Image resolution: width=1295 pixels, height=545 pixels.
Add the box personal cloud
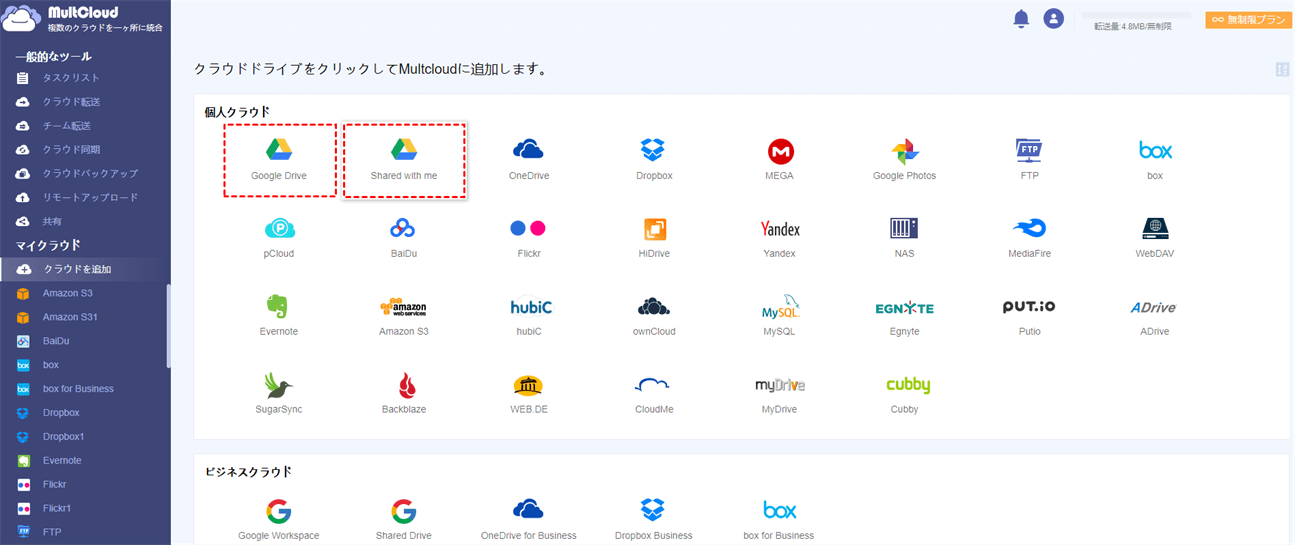point(1155,160)
